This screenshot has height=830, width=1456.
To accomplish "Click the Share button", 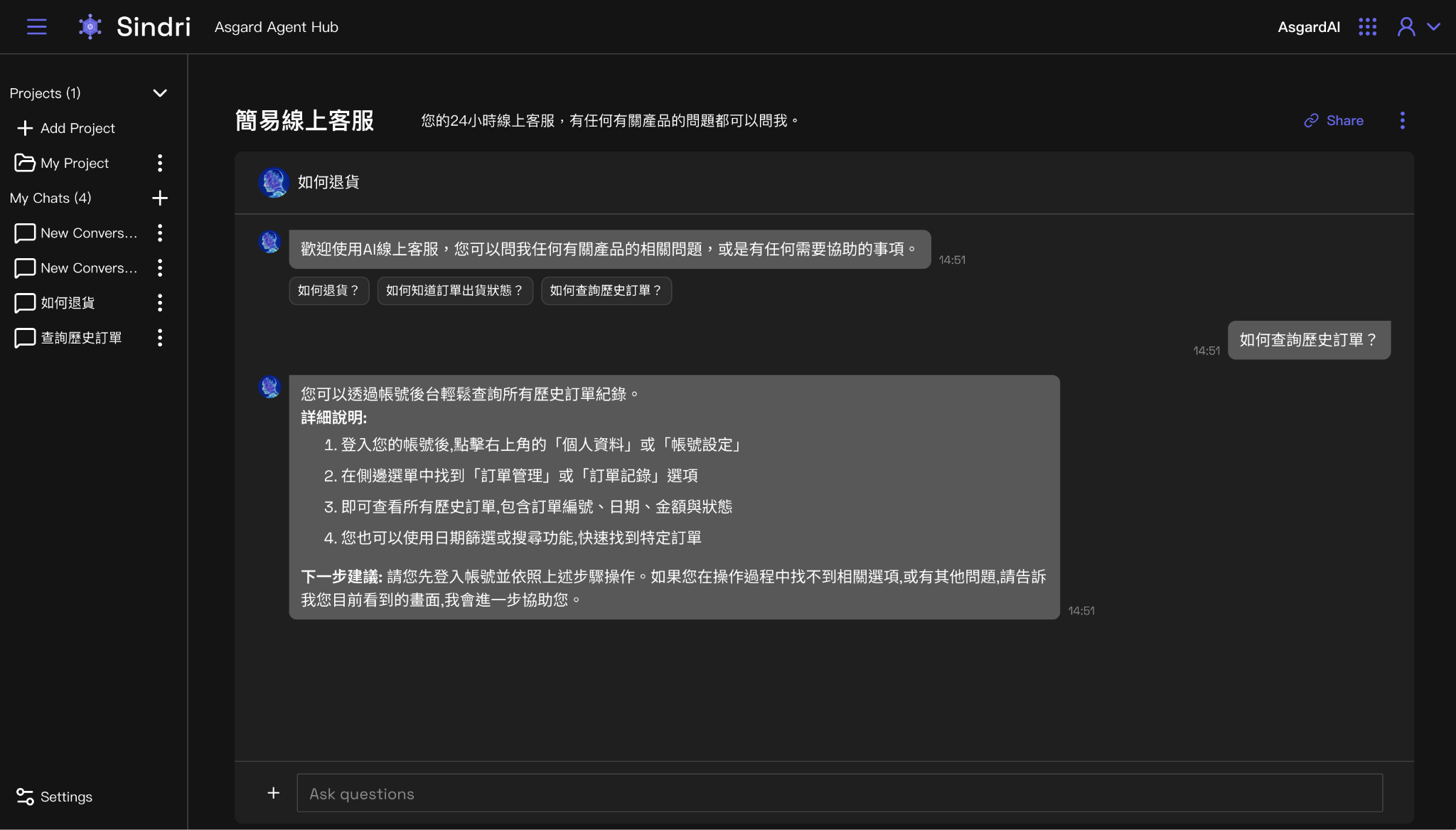I will pyautogui.click(x=1334, y=120).
